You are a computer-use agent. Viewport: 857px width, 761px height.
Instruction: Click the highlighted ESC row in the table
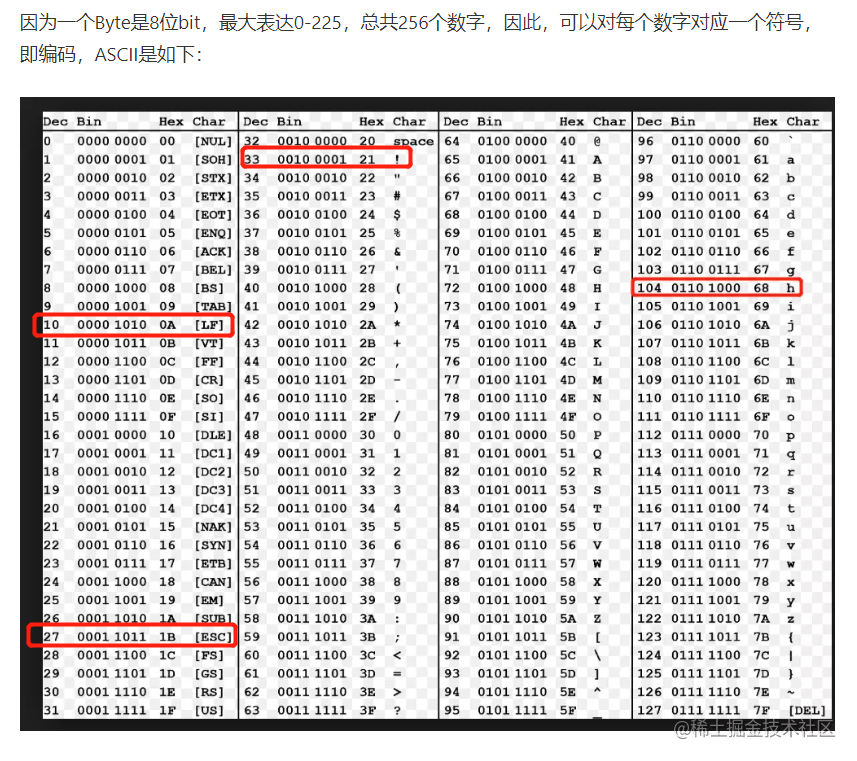(x=140, y=636)
